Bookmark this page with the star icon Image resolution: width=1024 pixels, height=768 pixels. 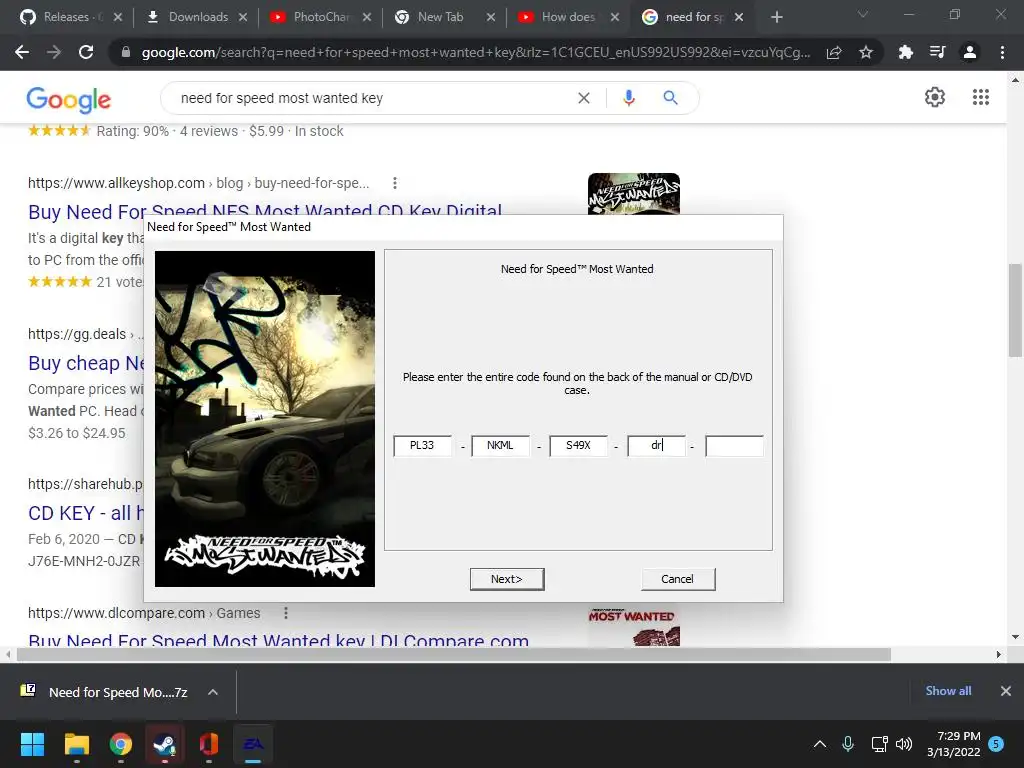pos(866,52)
